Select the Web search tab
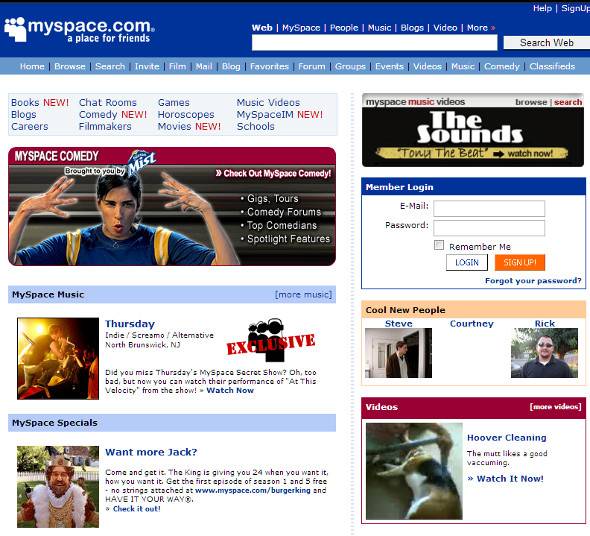The image size is (590, 536). [x=262, y=27]
